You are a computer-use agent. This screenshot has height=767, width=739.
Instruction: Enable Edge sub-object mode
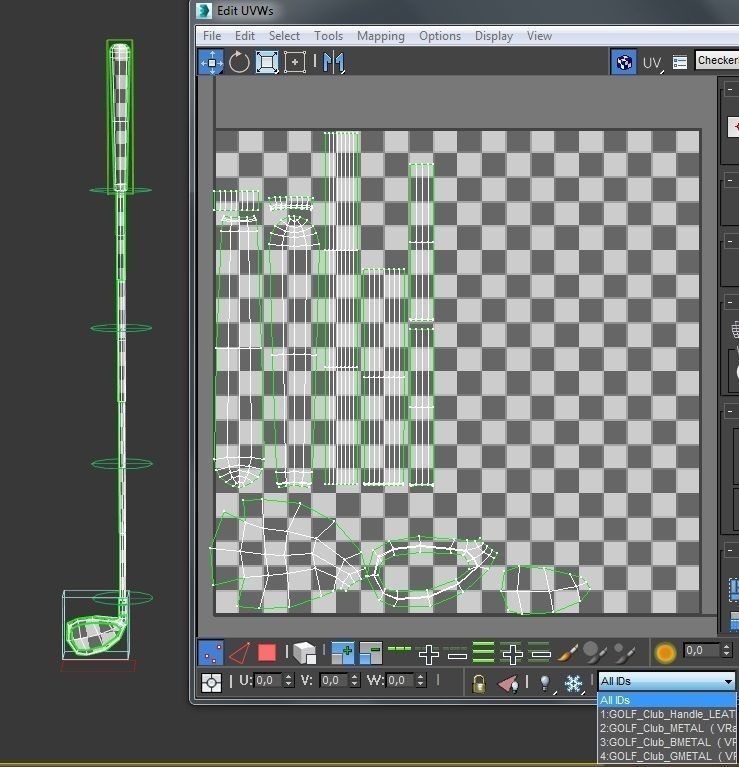pos(239,653)
